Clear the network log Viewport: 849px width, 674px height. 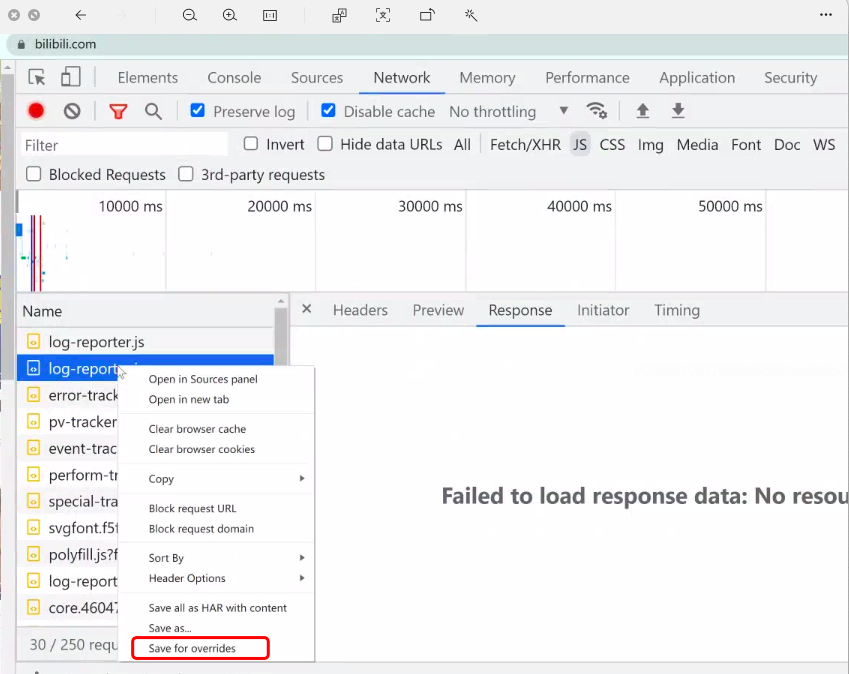pos(72,112)
